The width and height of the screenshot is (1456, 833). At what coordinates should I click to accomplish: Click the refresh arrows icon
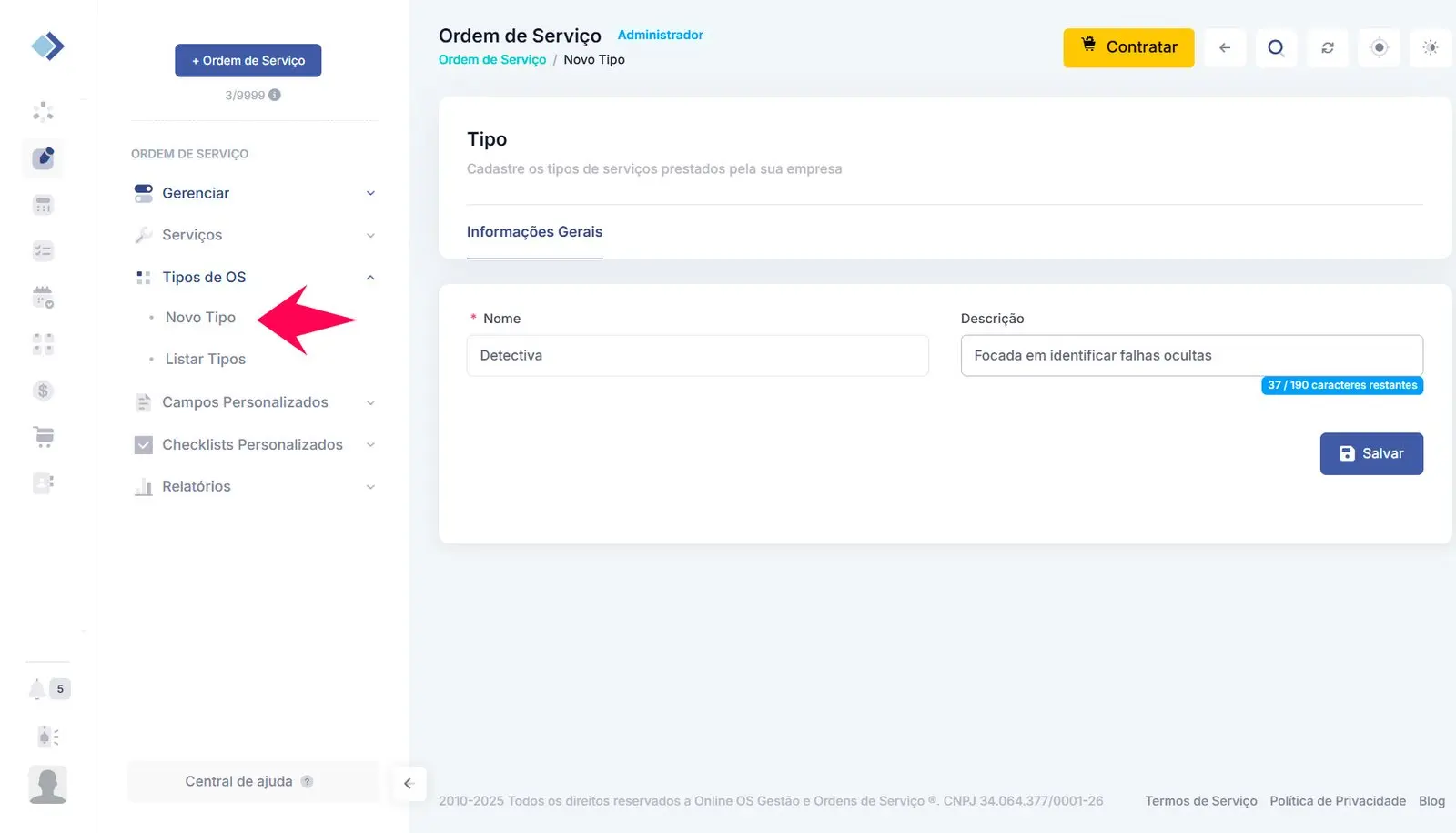1328,47
